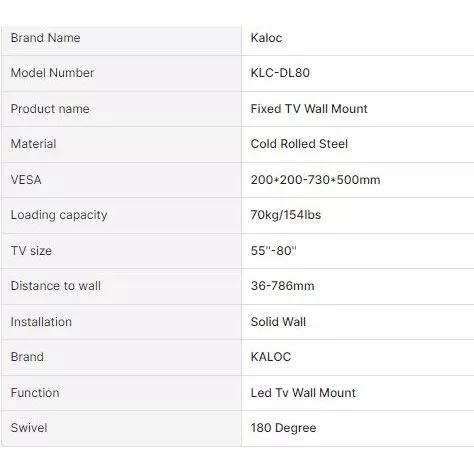Select the Fixed TV Wall Mount text
The width and height of the screenshot is (474, 474).
309,109
